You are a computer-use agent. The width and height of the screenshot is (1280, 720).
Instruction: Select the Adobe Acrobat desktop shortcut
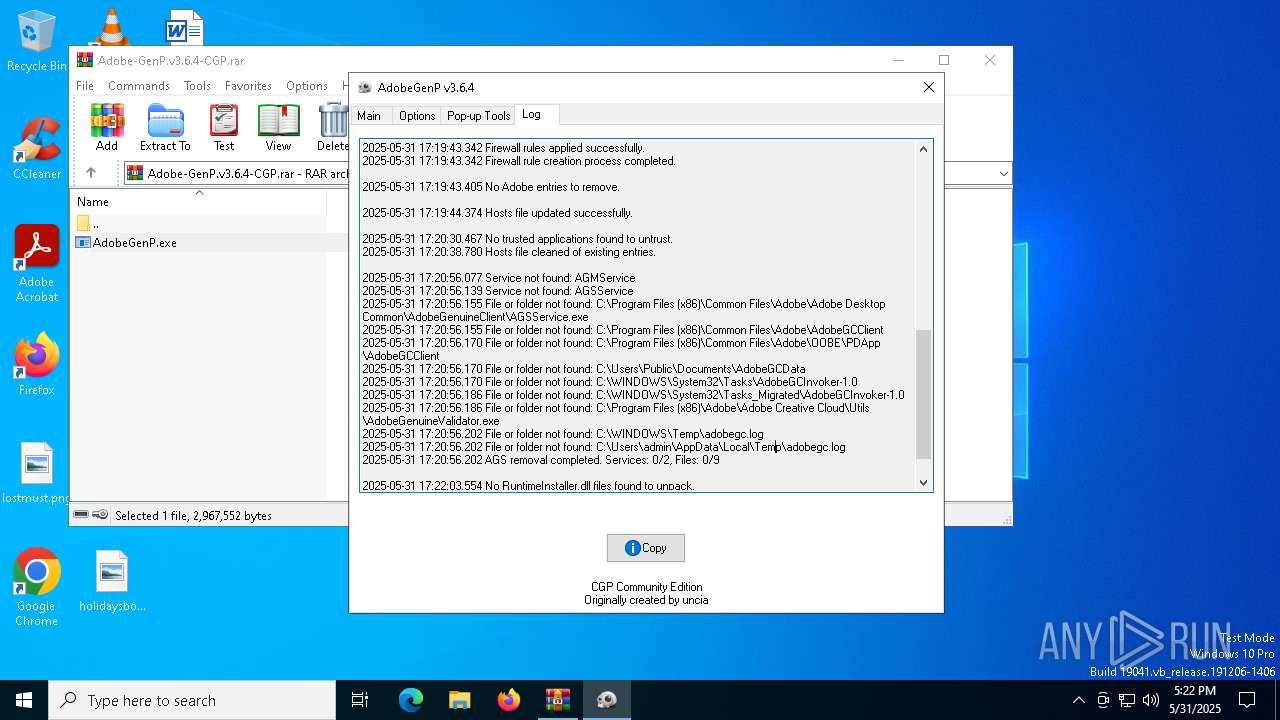coord(37,264)
